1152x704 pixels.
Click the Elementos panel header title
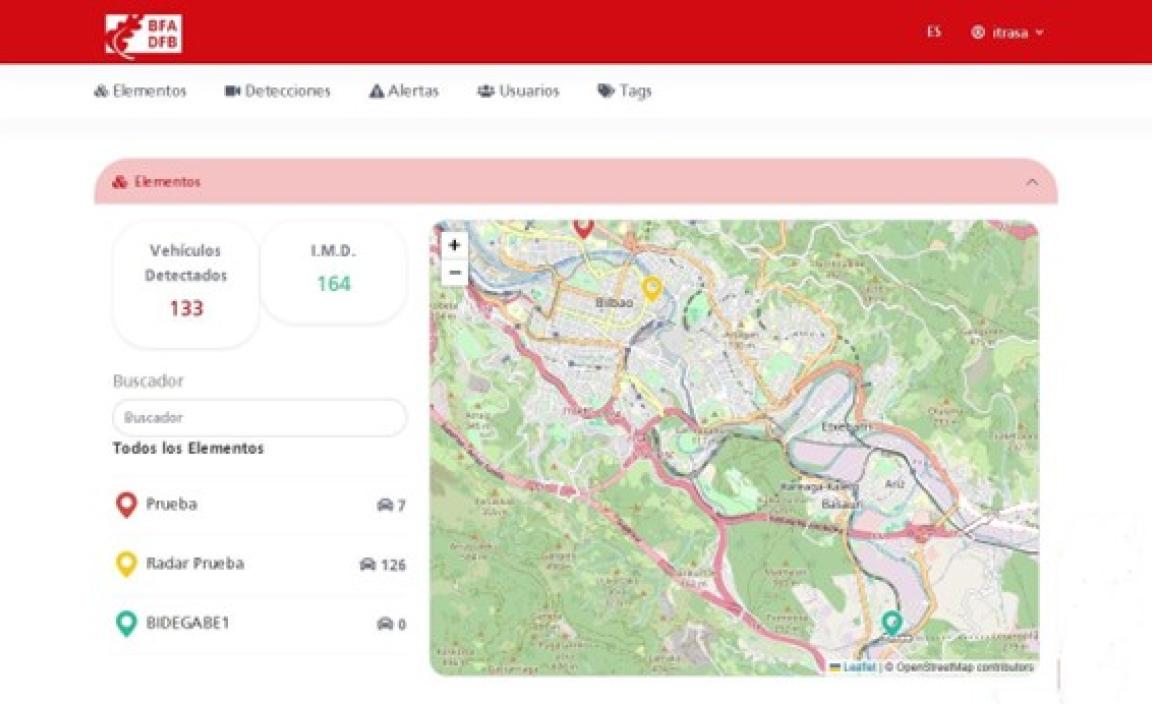point(168,182)
